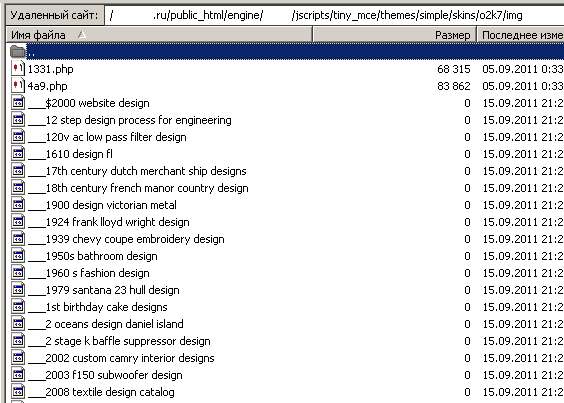Image resolution: width=564 pixels, height=403 pixels.
Task: Sort by Последнее изменение column header
Action: (520, 35)
